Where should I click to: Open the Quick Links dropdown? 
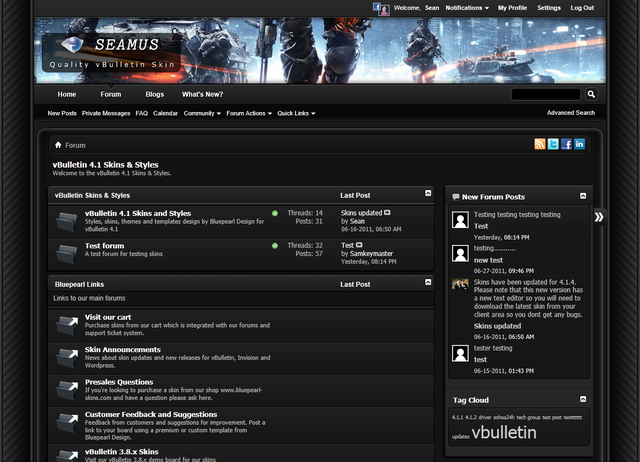tap(296, 113)
